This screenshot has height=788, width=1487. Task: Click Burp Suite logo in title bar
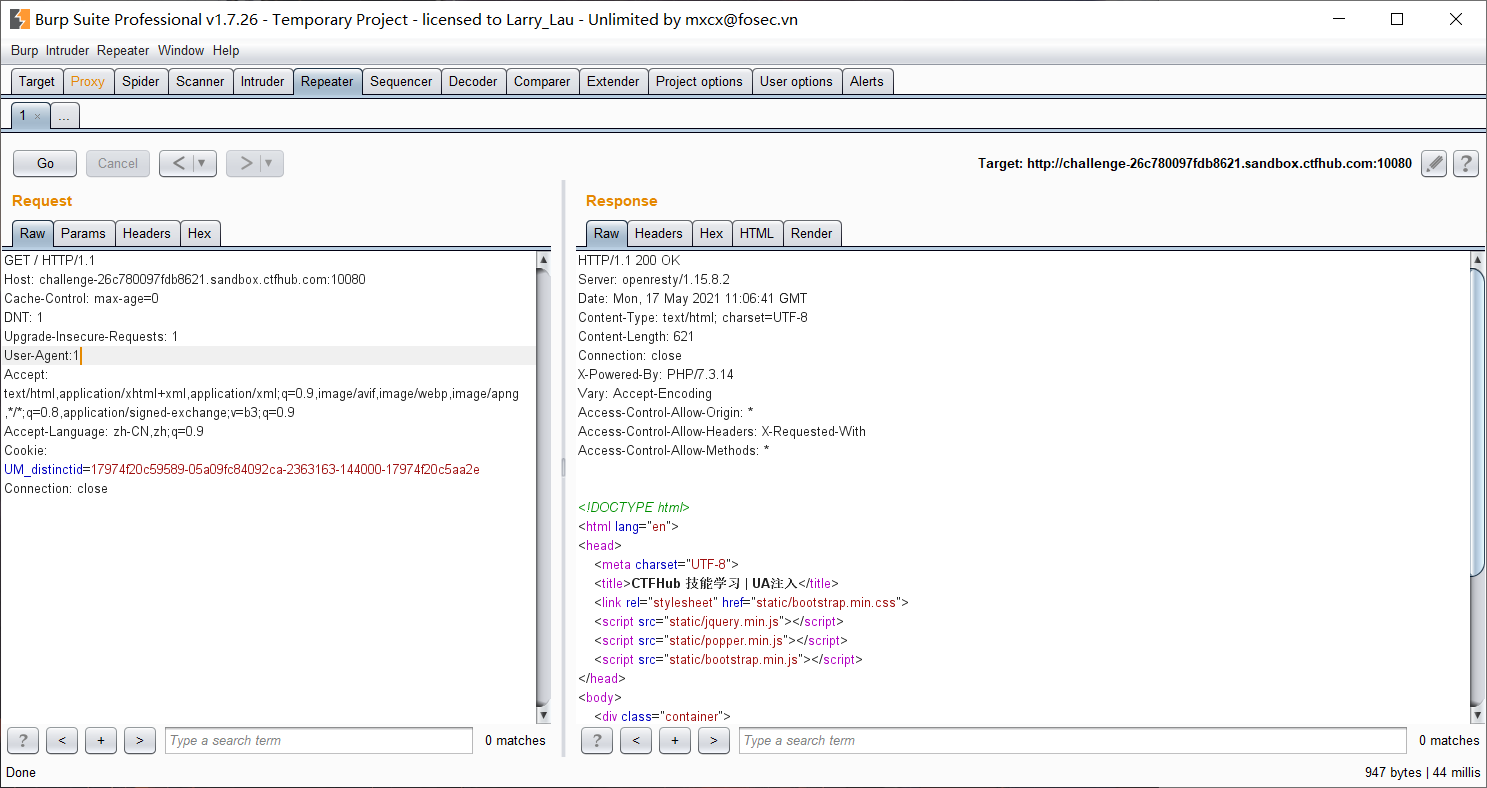pyautogui.click(x=18, y=19)
